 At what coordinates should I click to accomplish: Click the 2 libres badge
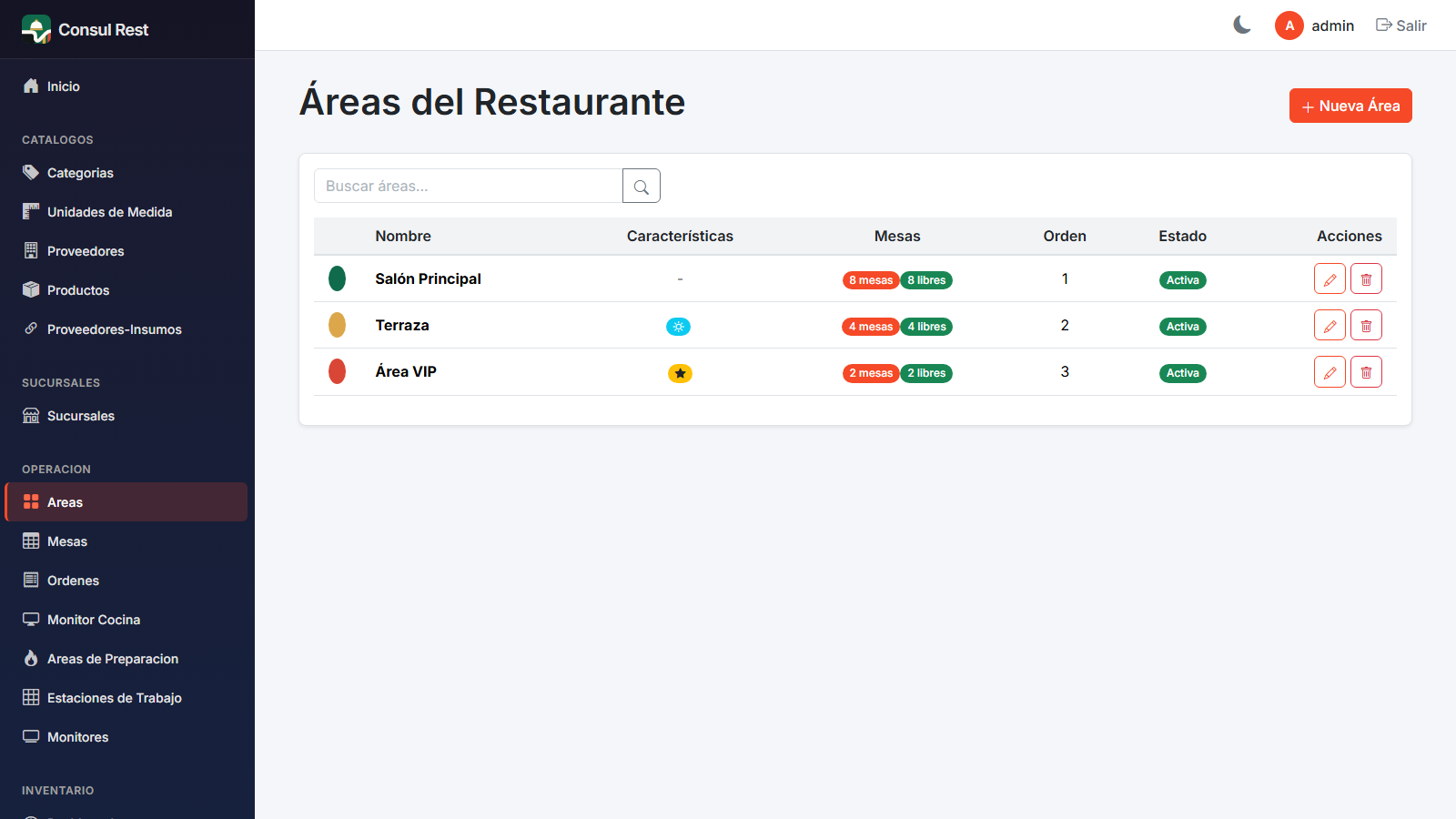[x=926, y=373]
